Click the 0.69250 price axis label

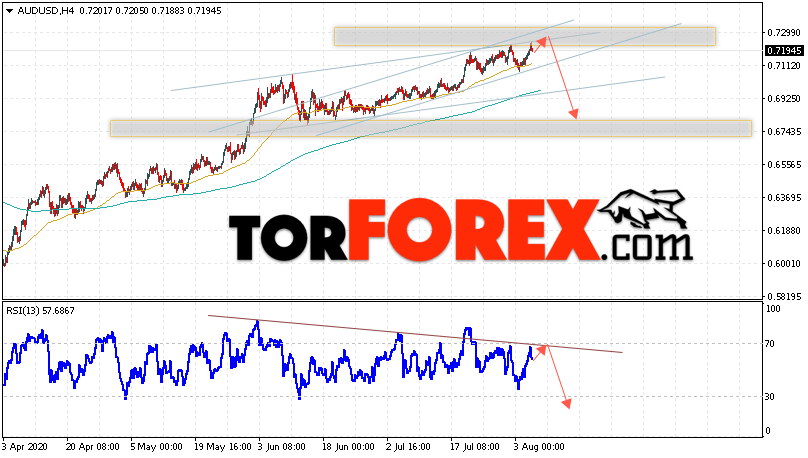pyautogui.click(x=784, y=99)
